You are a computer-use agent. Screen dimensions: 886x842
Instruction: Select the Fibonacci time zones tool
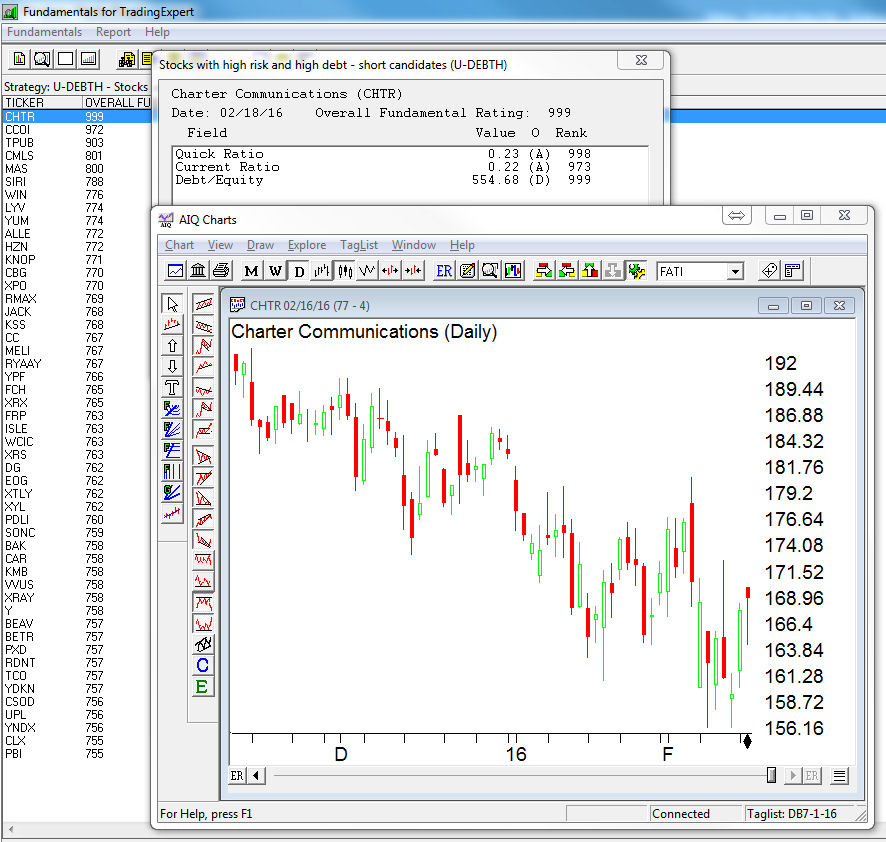tap(172, 471)
